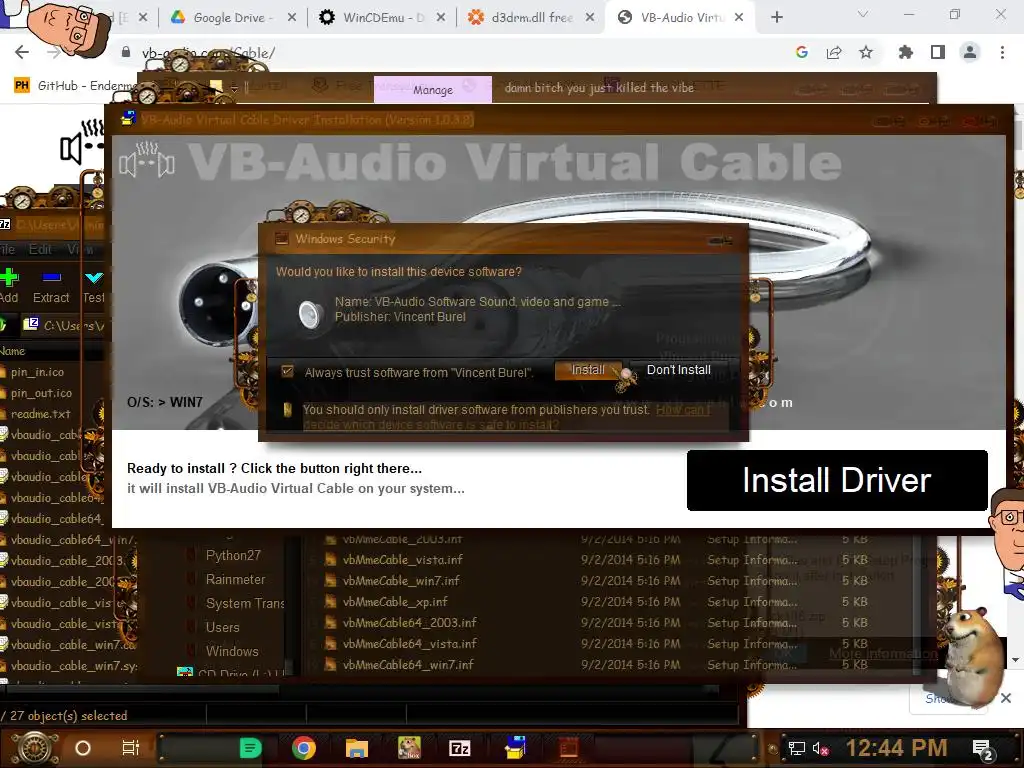Click the 7-Zip Add button
The height and width of the screenshot is (768, 1024).
(x=8, y=286)
